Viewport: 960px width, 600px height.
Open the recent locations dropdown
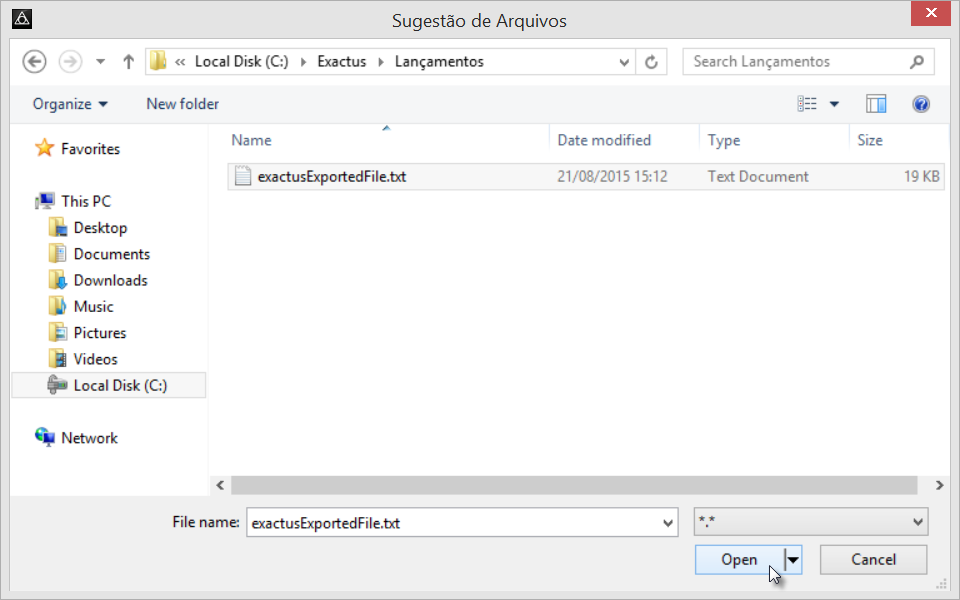tap(100, 62)
